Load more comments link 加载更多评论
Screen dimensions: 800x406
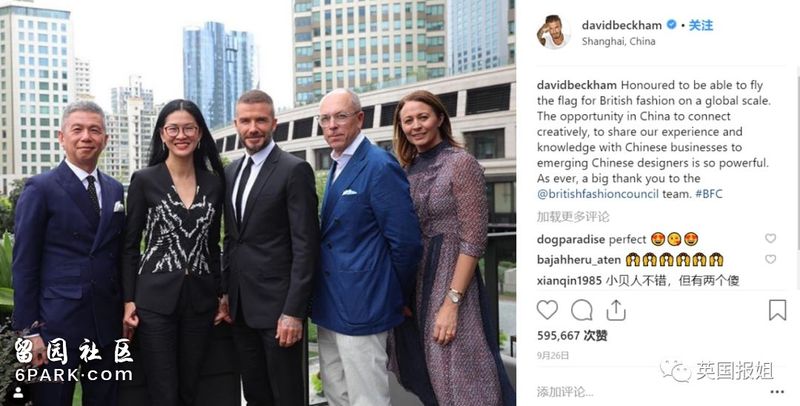click(x=573, y=217)
